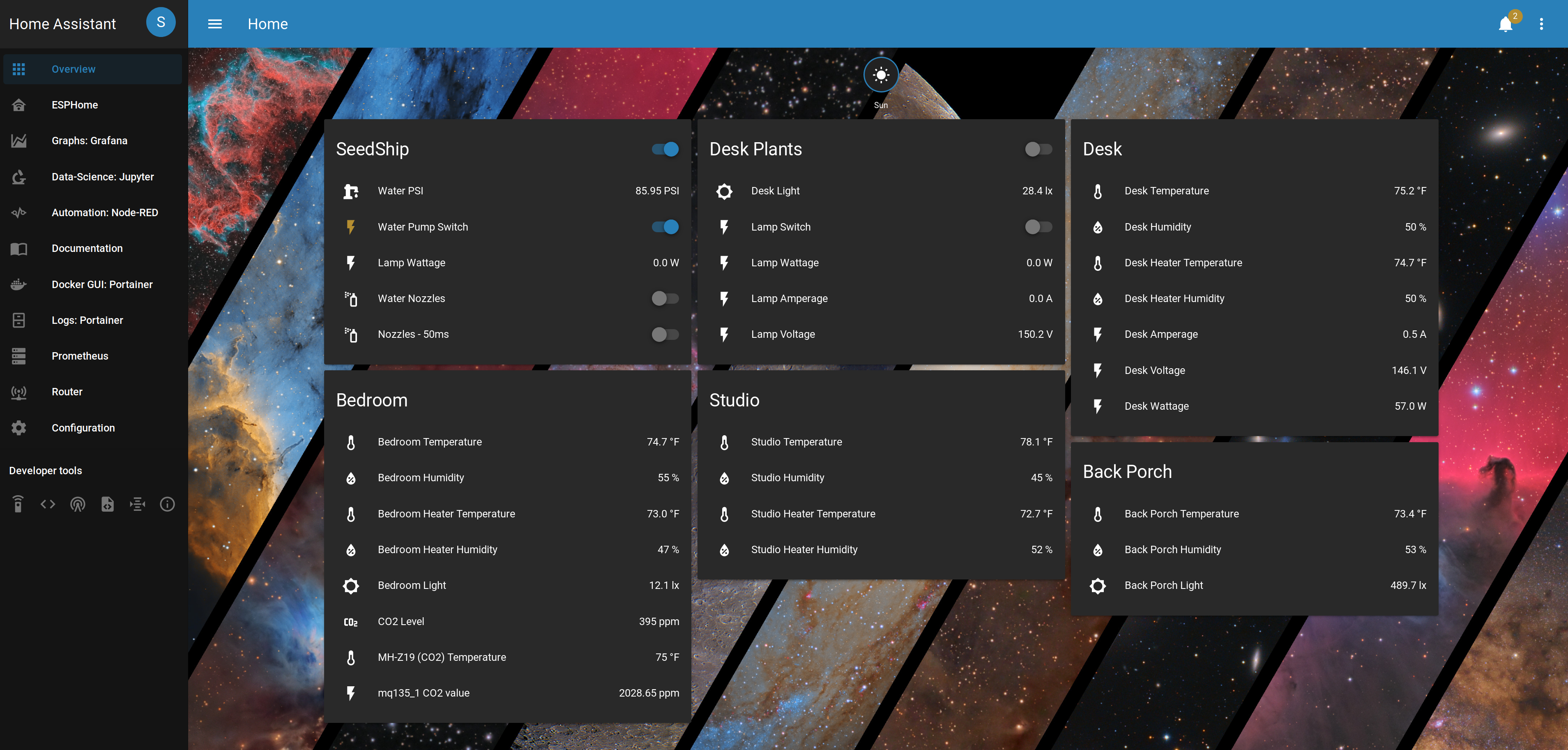Open the notifications bell
1568x750 pixels.
pos(1505,24)
